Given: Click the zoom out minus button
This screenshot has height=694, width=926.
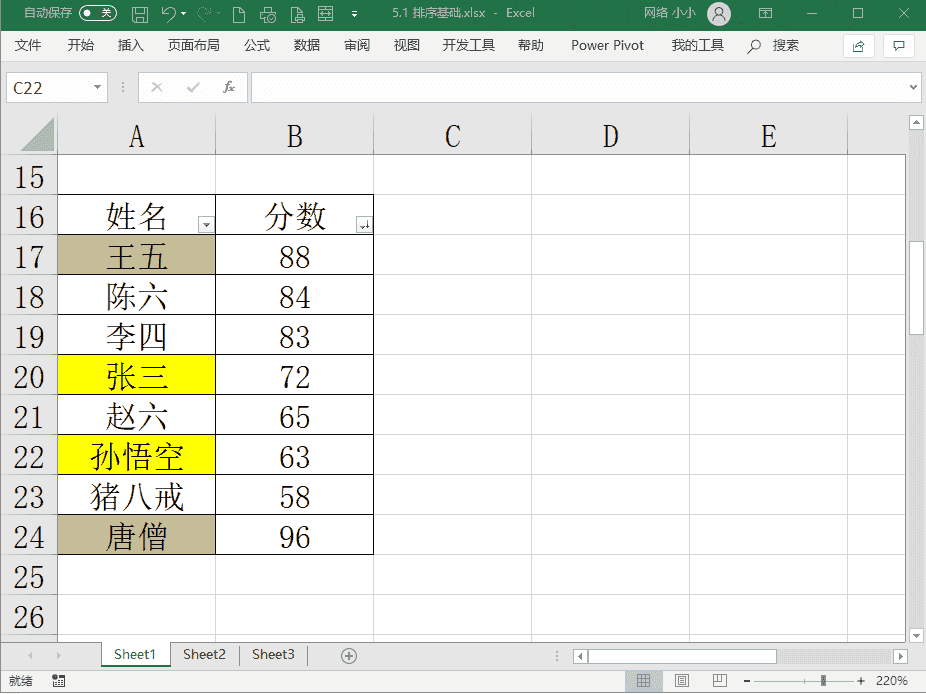Looking at the screenshot, I should coord(747,681).
